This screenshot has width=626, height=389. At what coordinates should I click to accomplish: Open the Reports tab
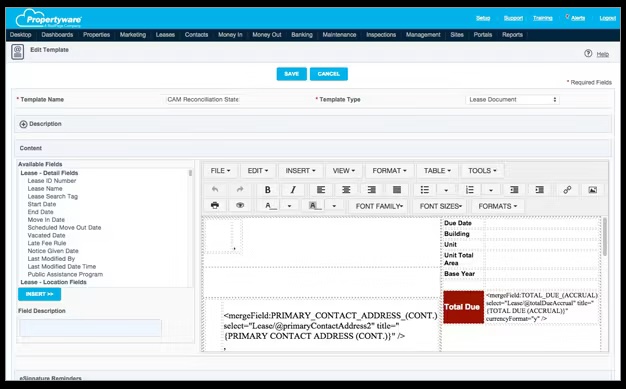(x=512, y=35)
